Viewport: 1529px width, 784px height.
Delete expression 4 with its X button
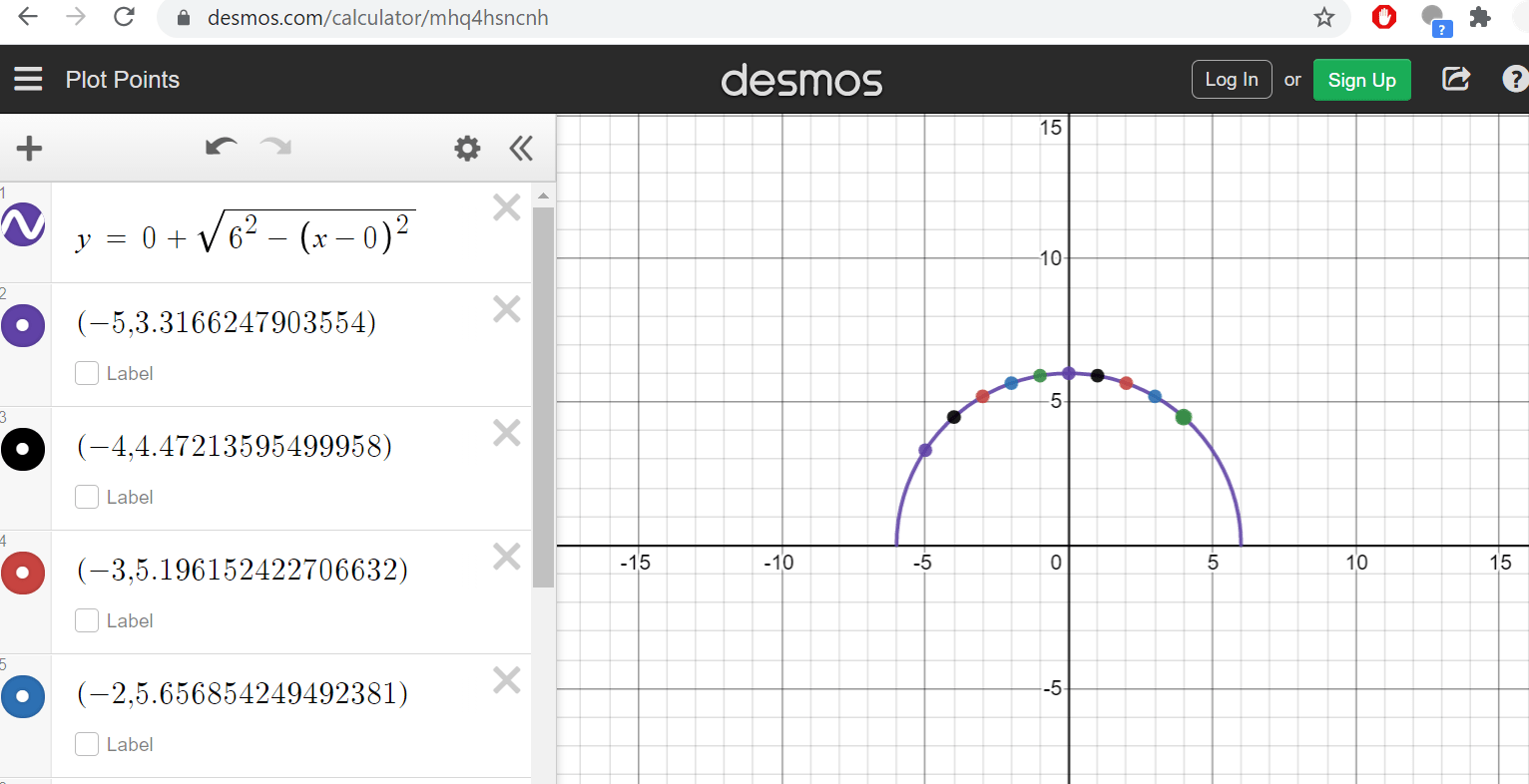[506, 556]
